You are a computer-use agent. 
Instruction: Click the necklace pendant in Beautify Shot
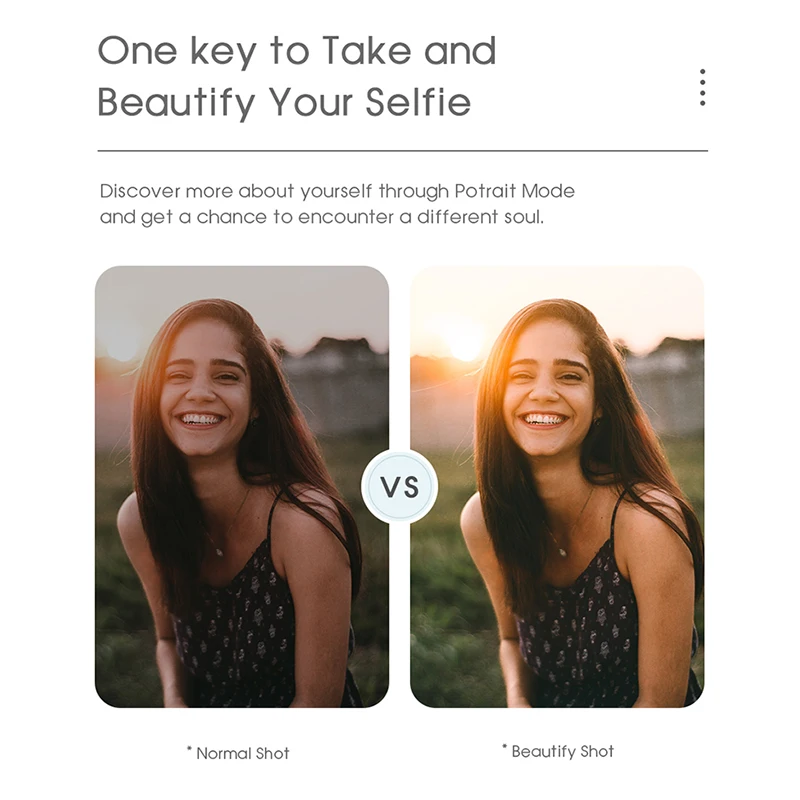click(562, 552)
